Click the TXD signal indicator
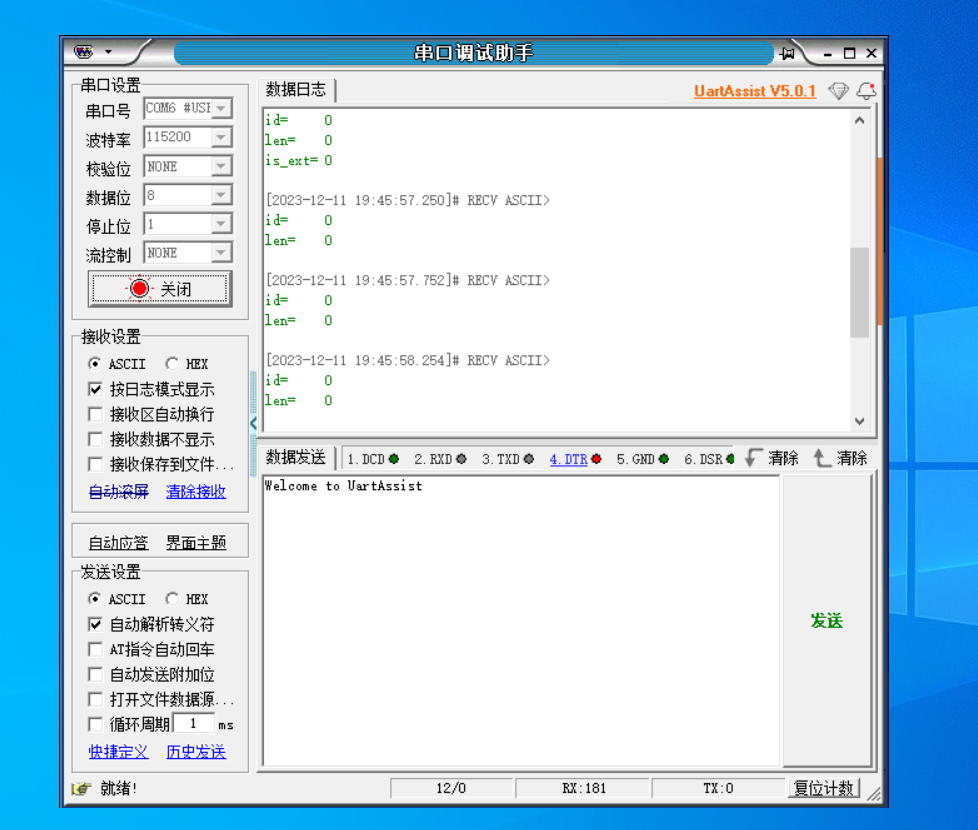Screen dimensions: 978x830 click(x=529, y=459)
